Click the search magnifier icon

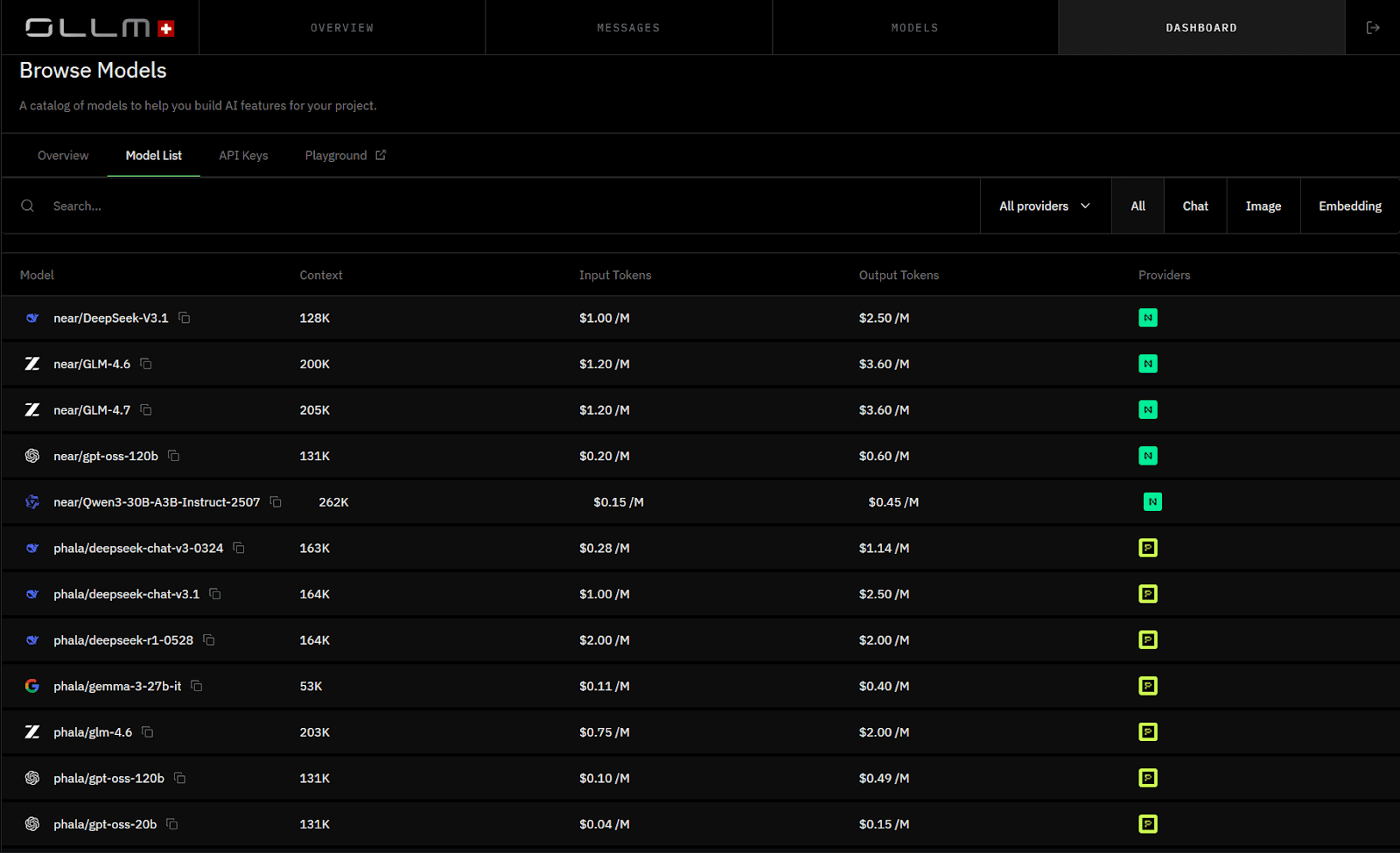pos(28,206)
